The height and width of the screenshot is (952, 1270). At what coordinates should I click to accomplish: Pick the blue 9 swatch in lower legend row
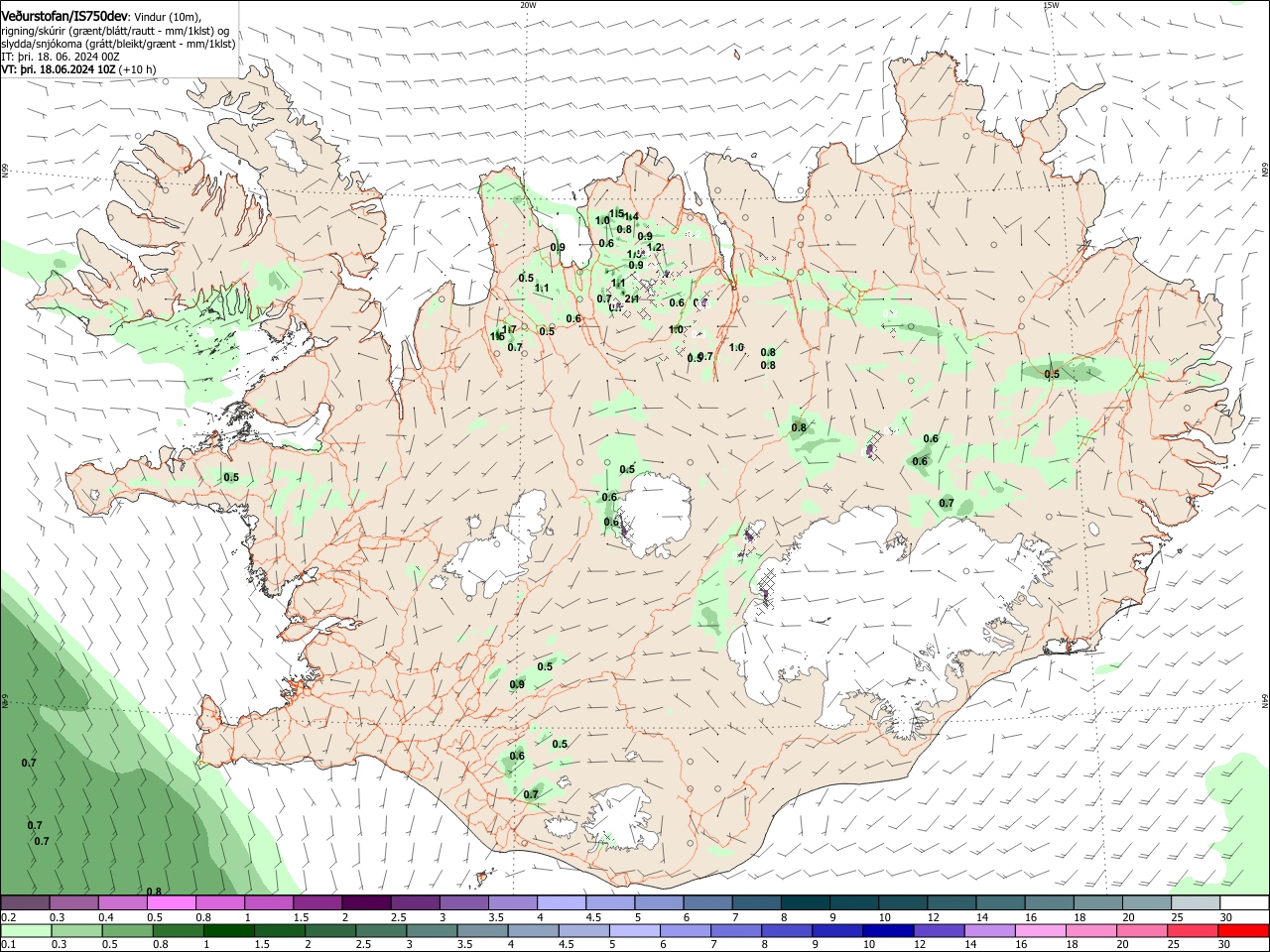836,931
